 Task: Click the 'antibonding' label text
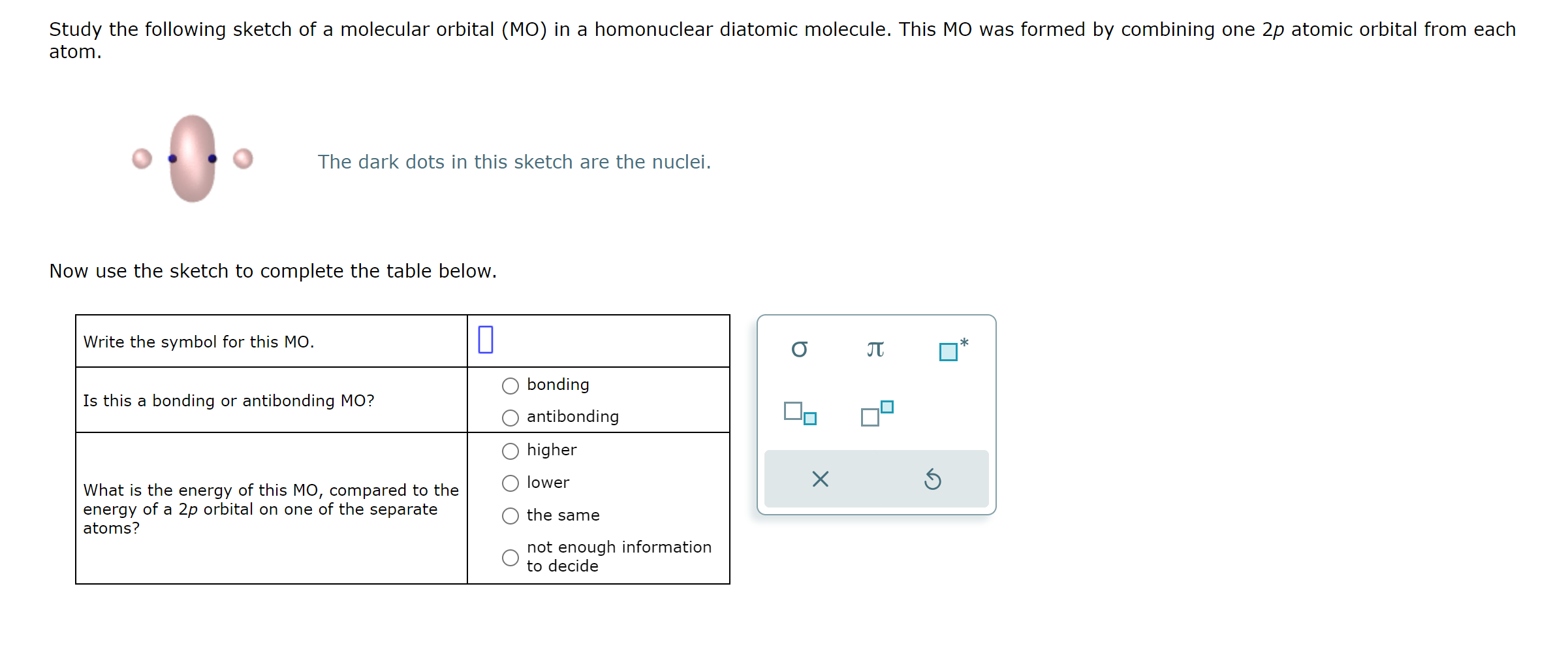(572, 417)
